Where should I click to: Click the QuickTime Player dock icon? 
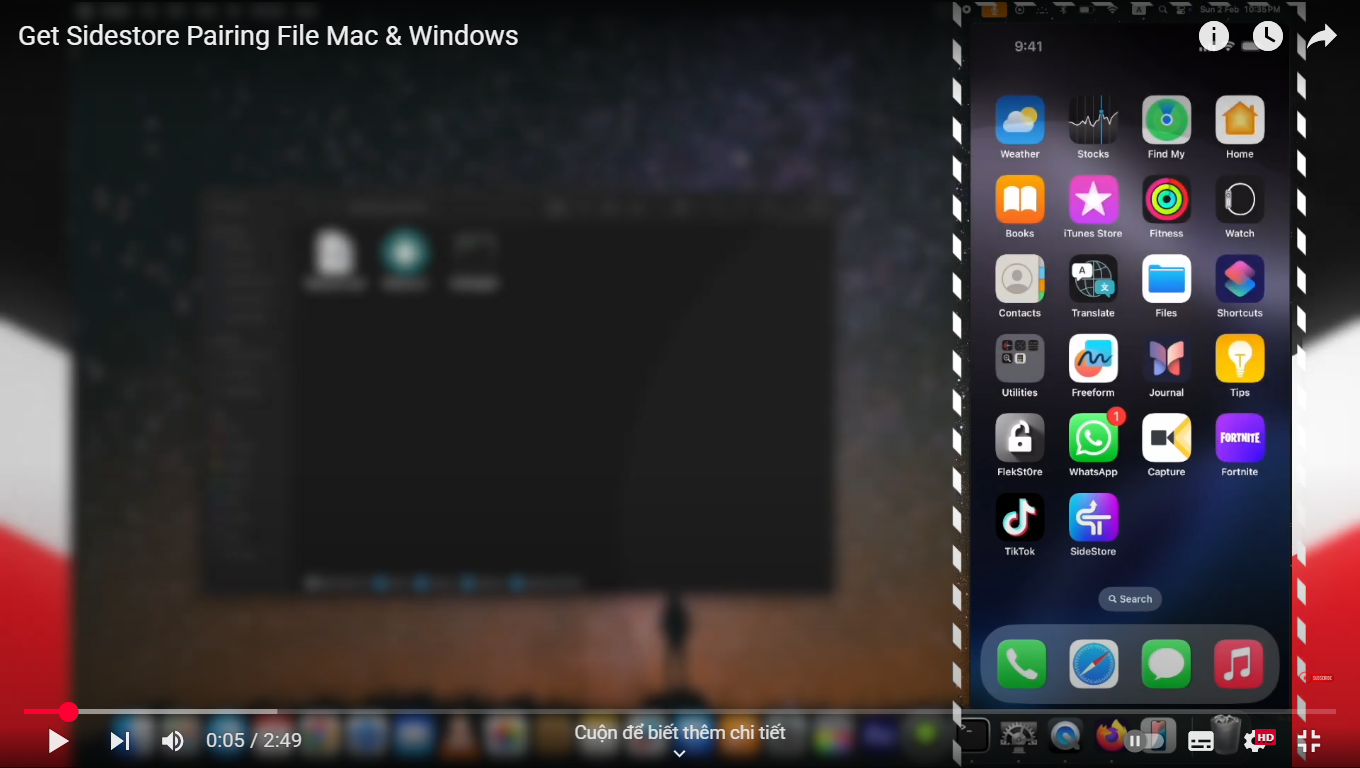click(x=1066, y=736)
